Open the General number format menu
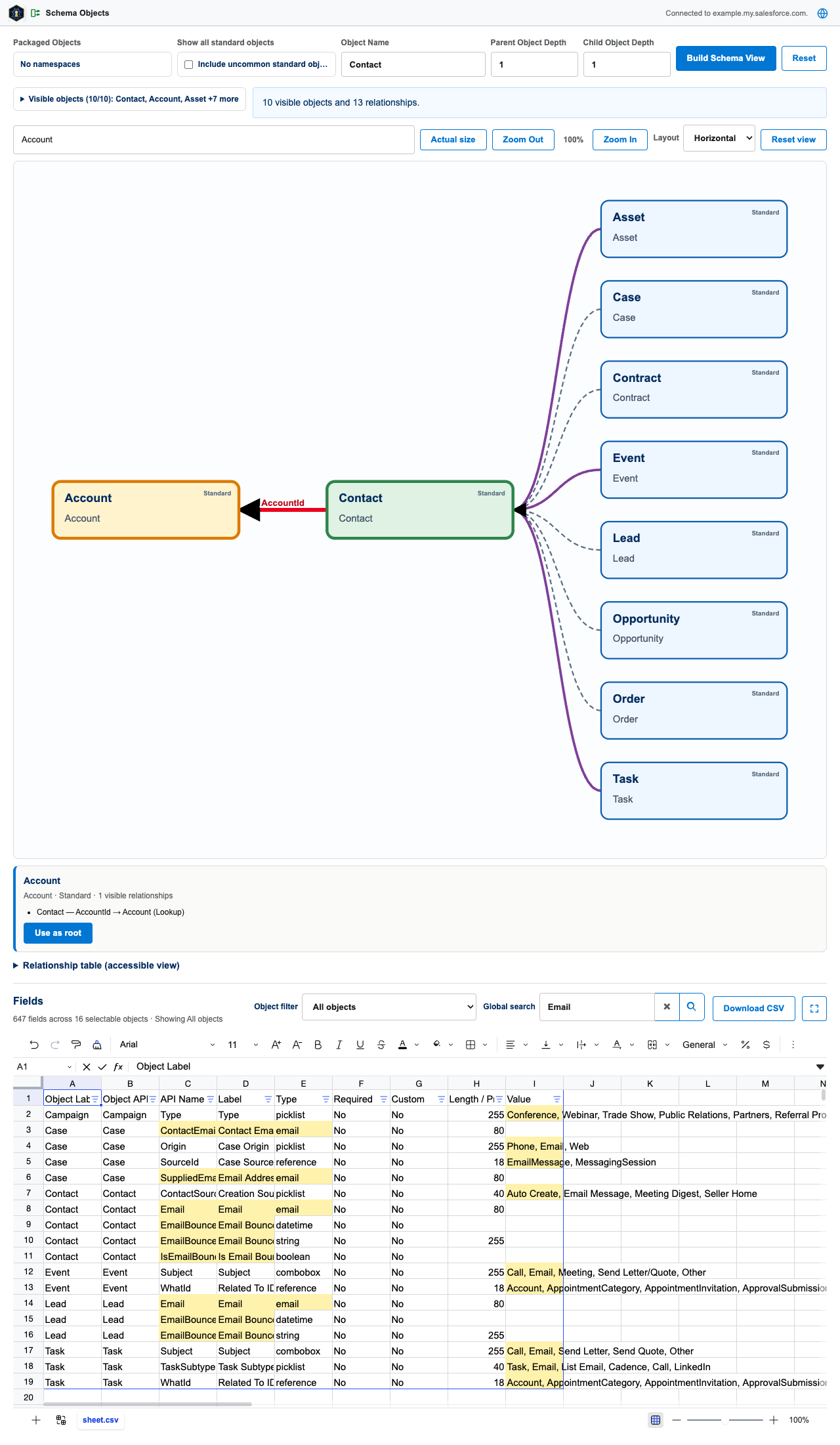The width and height of the screenshot is (840, 1445). [x=705, y=1045]
